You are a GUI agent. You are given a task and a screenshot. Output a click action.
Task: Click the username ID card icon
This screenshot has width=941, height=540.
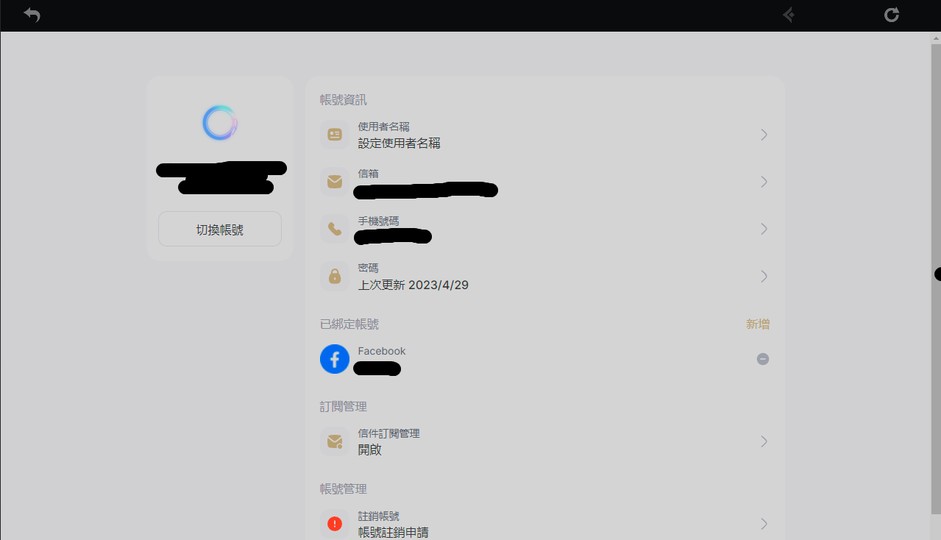pyautogui.click(x=335, y=134)
